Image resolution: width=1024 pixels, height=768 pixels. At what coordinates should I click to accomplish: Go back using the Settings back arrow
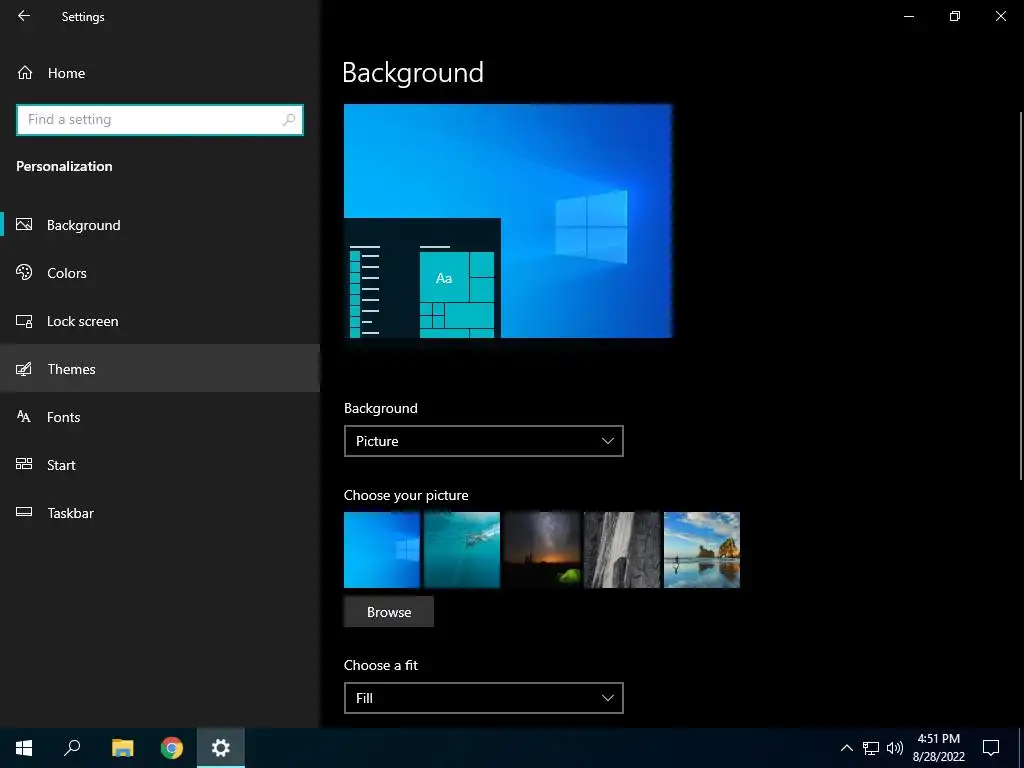click(24, 16)
